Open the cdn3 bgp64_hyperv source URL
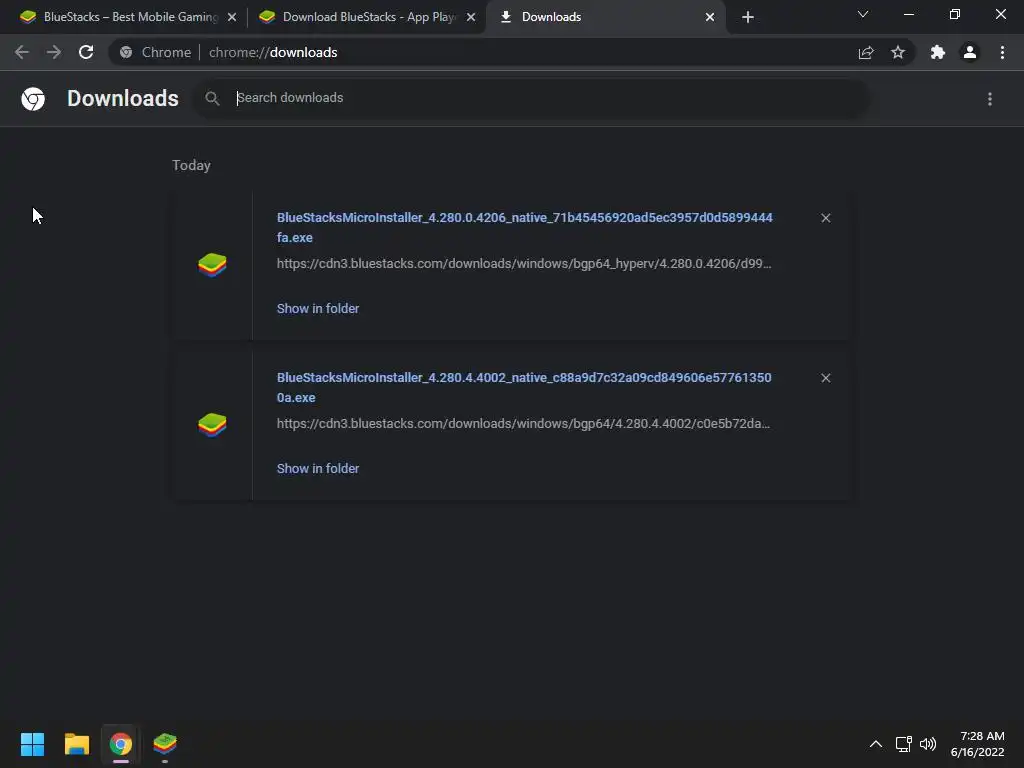This screenshot has width=1024, height=768. (x=524, y=264)
